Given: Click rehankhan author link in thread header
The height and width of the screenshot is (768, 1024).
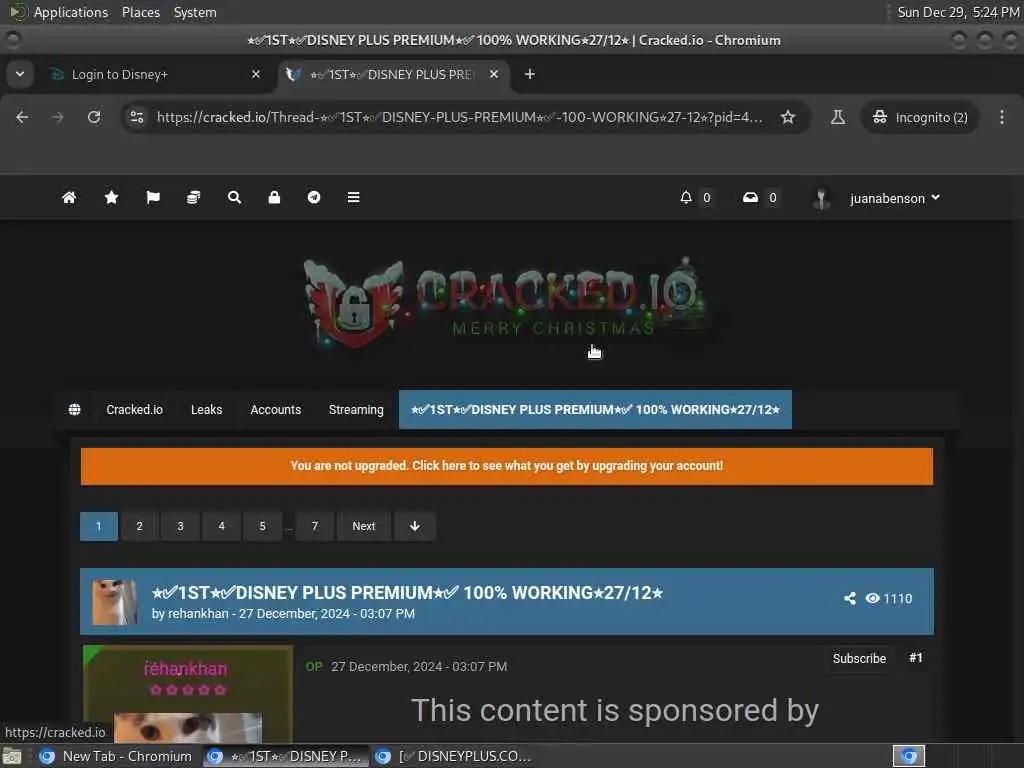Looking at the screenshot, I should 199,614.
